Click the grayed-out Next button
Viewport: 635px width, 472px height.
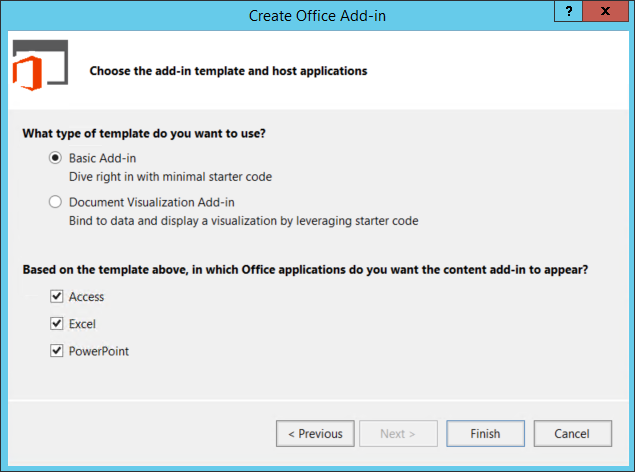click(398, 434)
